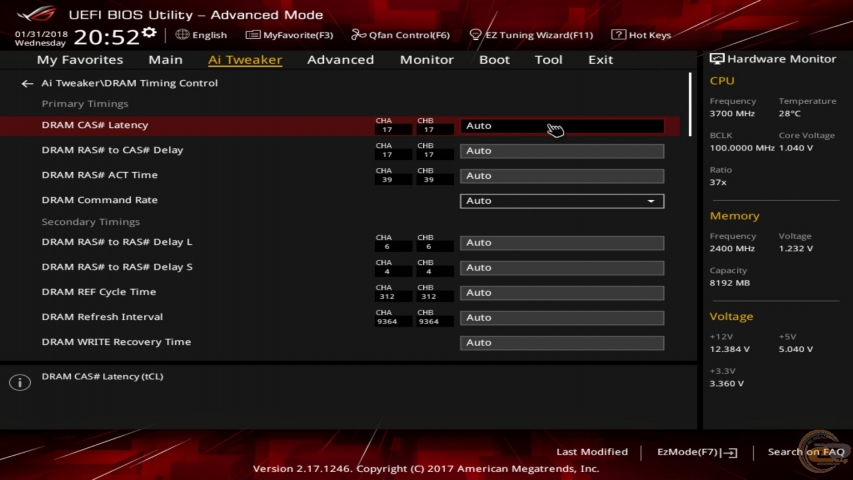Click the ROG logo at top left
Screen dimensions: 853x480
coord(35,13)
